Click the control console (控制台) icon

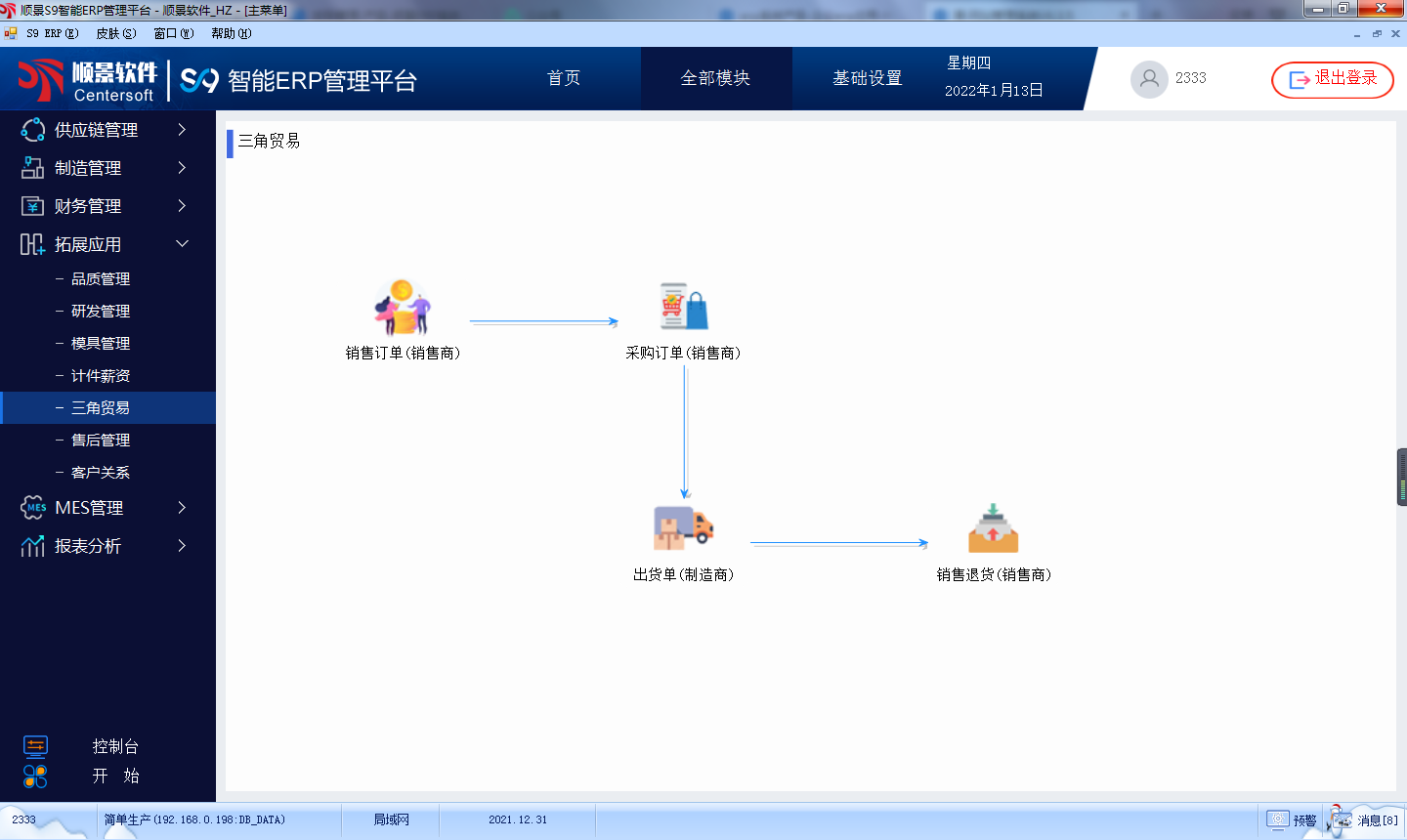click(x=35, y=746)
